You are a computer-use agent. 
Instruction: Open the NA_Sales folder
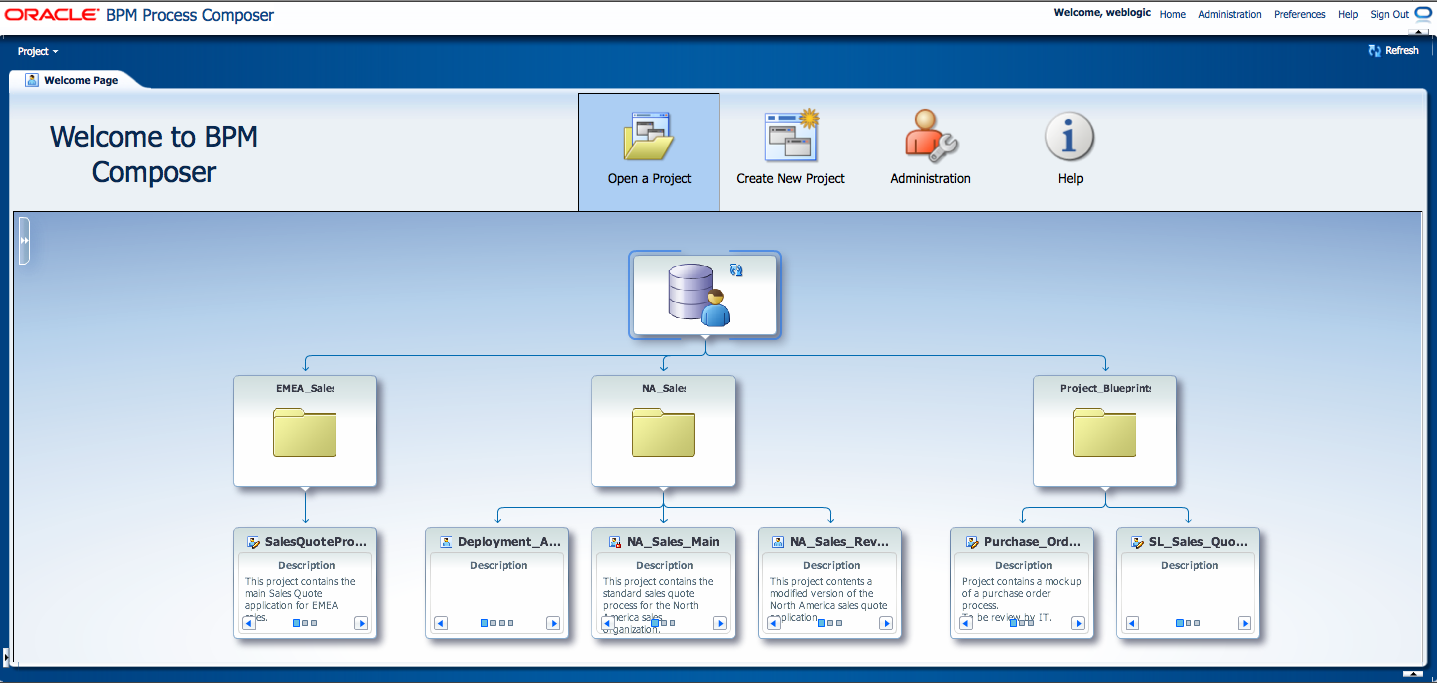tap(663, 432)
